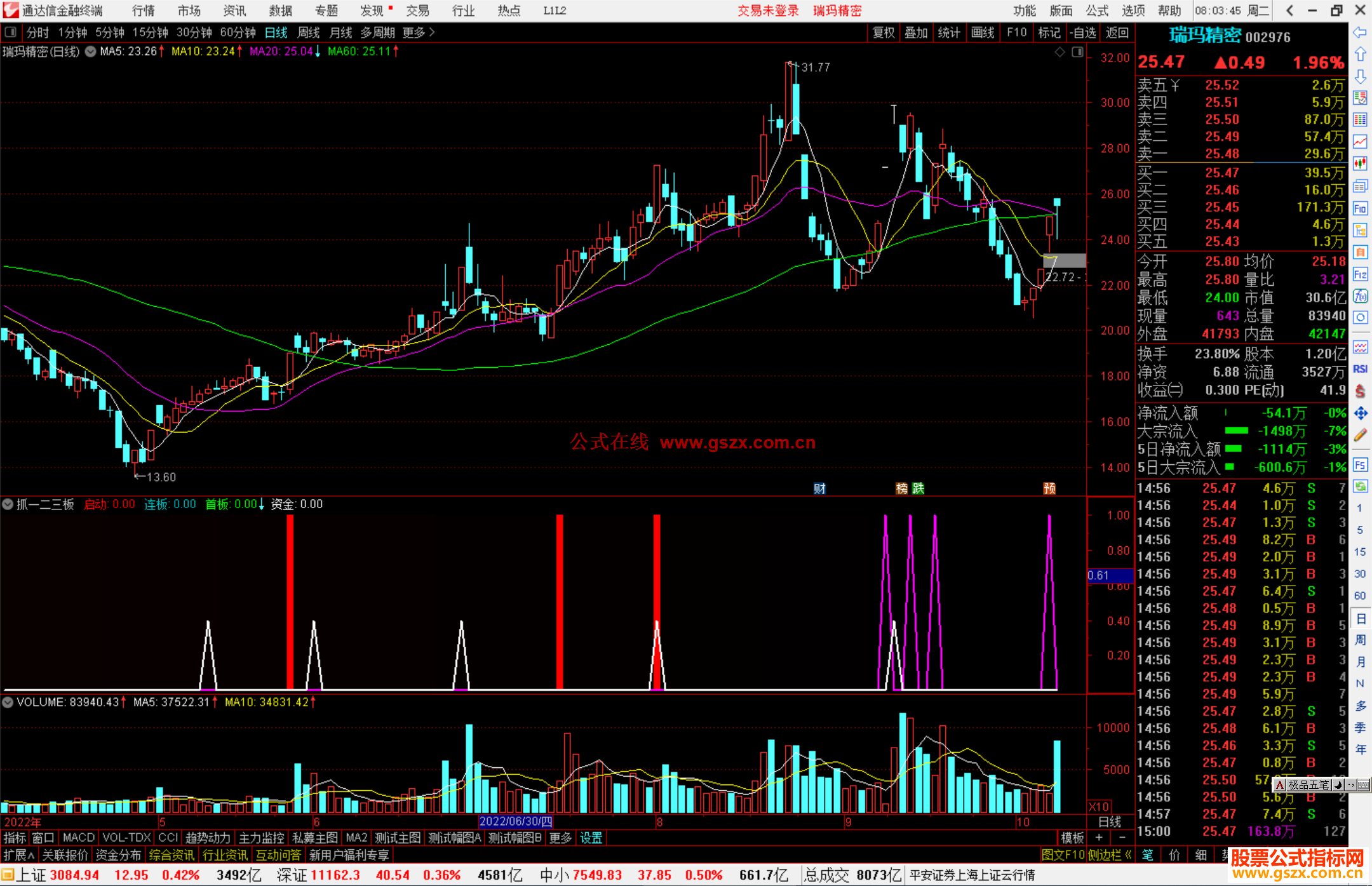Open the N custom period option in sidebar

[x=1360, y=683]
